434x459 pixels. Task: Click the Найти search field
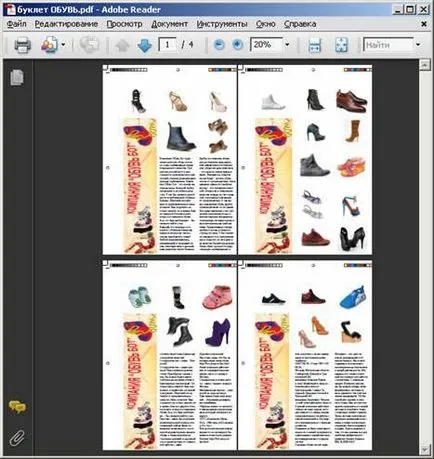click(x=388, y=45)
